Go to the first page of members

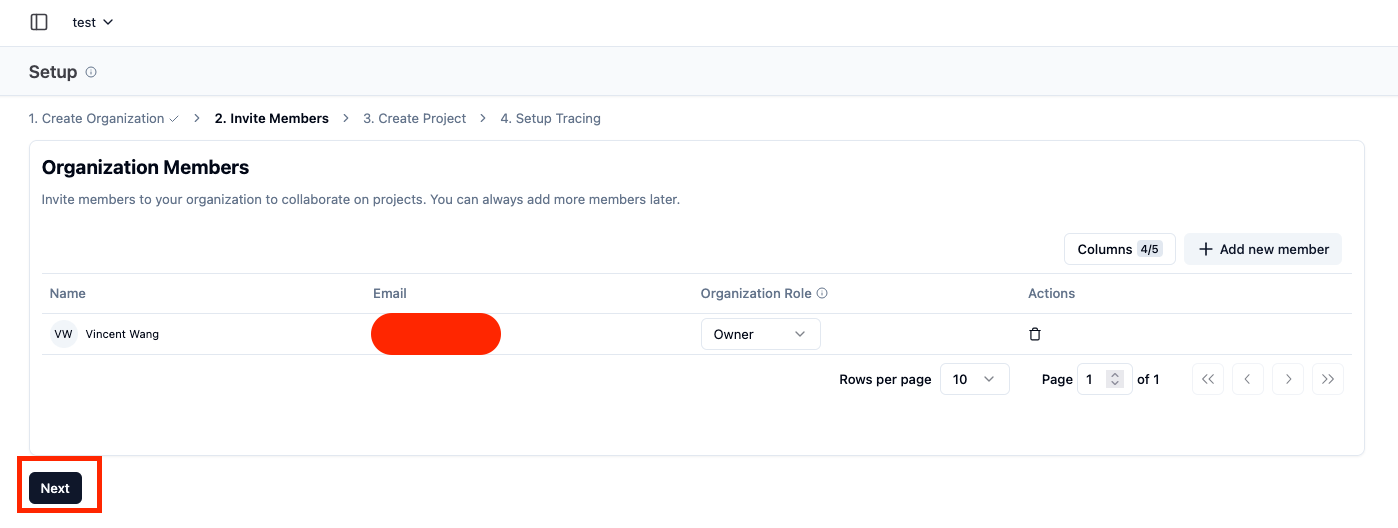tap(1207, 379)
